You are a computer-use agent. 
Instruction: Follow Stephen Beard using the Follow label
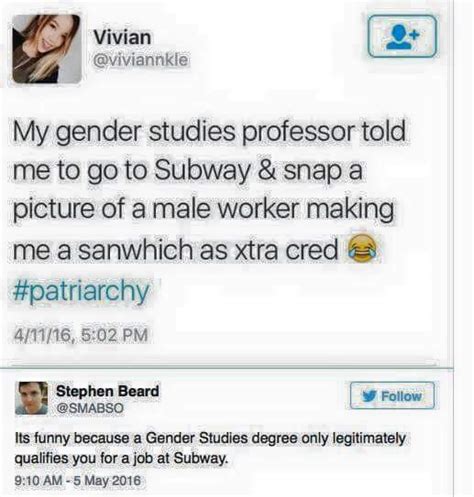401,396
